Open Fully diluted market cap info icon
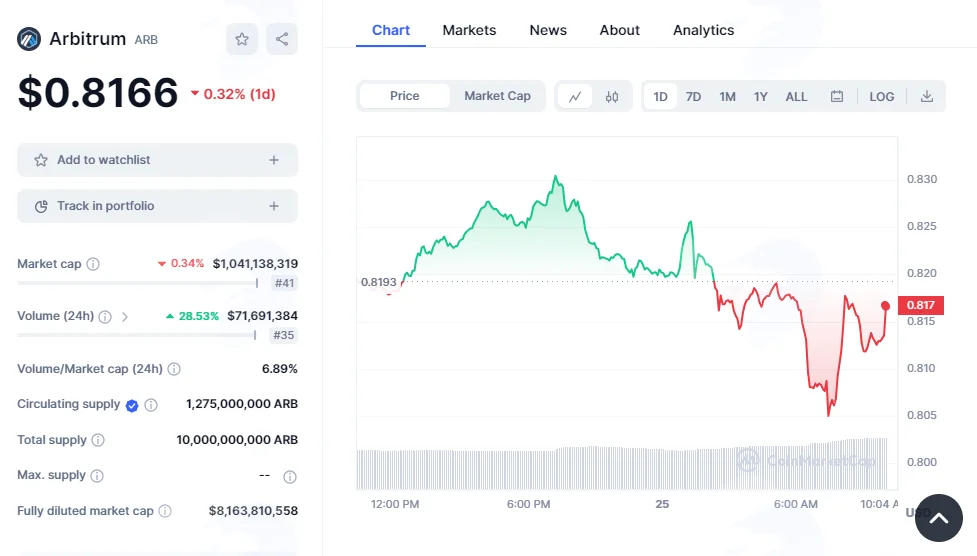This screenshot has width=977, height=556. click(x=165, y=511)
